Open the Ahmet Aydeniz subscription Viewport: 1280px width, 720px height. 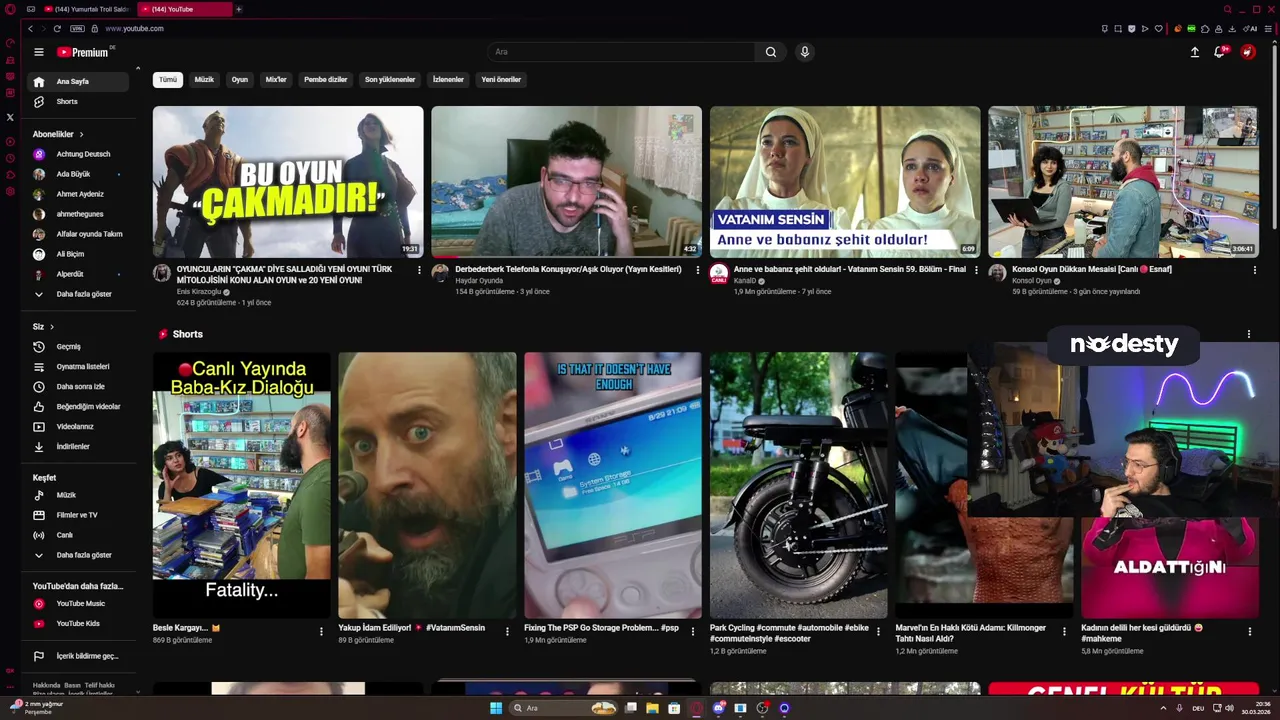[78, 194]
